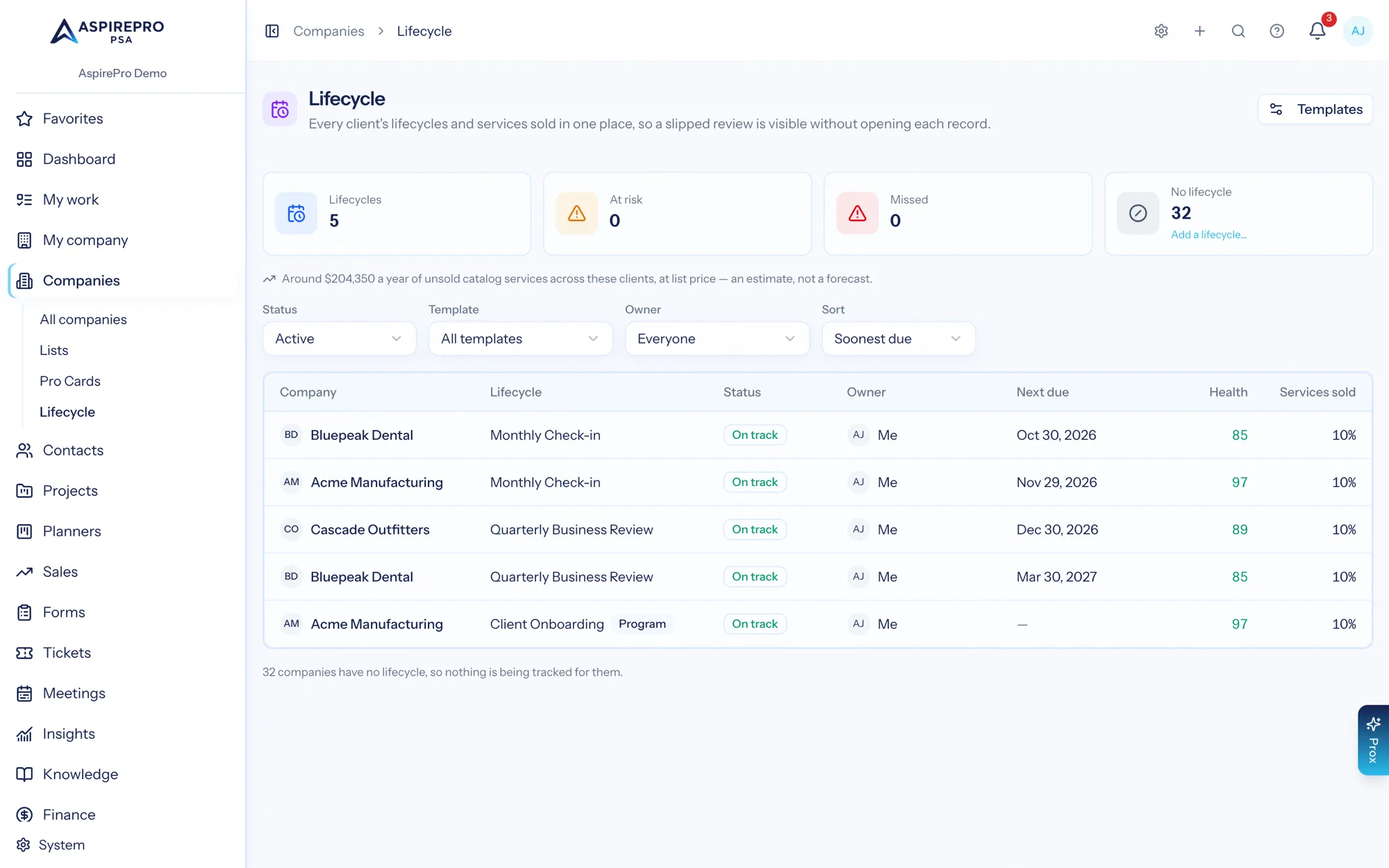
Task: Open Contacts in the sidebar
Action: click(73, 451)
